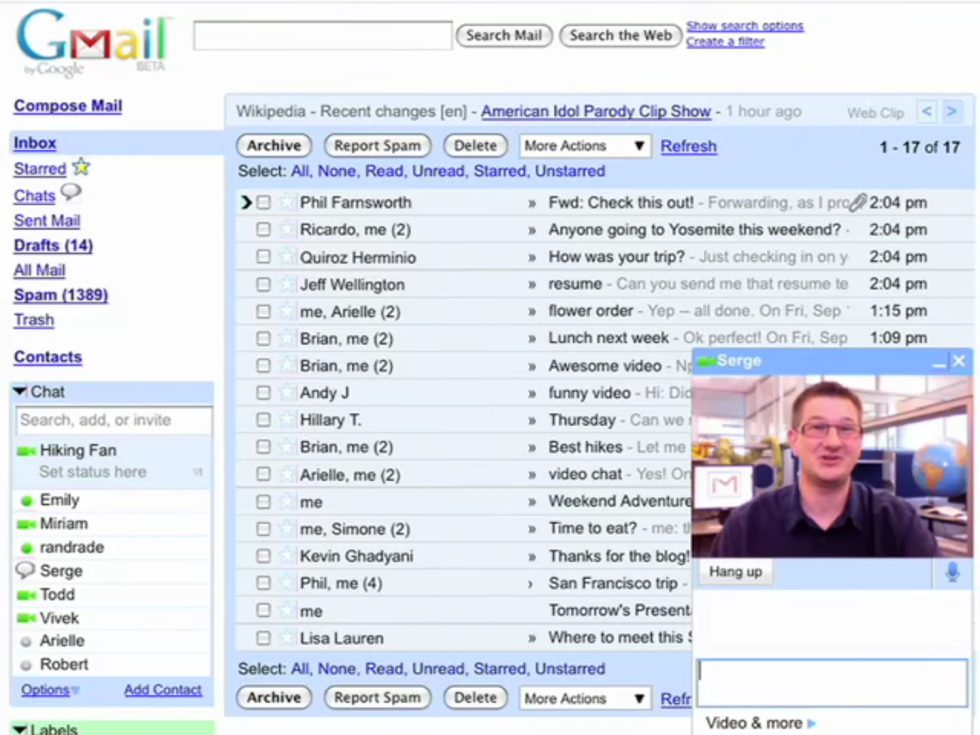Open the More Actions dropdown
This screenshot has height=735, width=980.
[x=584, y=146]
